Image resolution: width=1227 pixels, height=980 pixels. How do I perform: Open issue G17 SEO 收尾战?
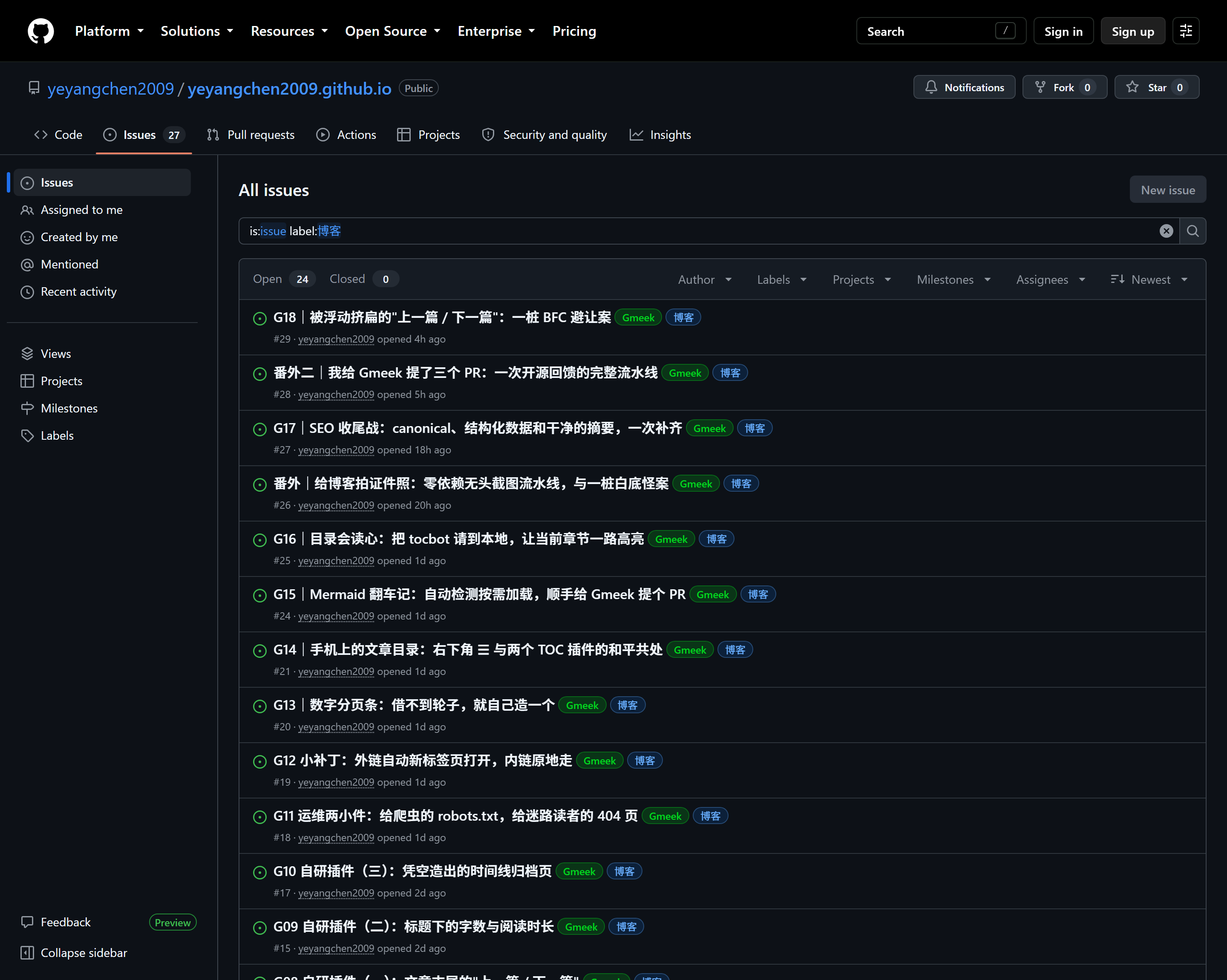pos(478,429)
